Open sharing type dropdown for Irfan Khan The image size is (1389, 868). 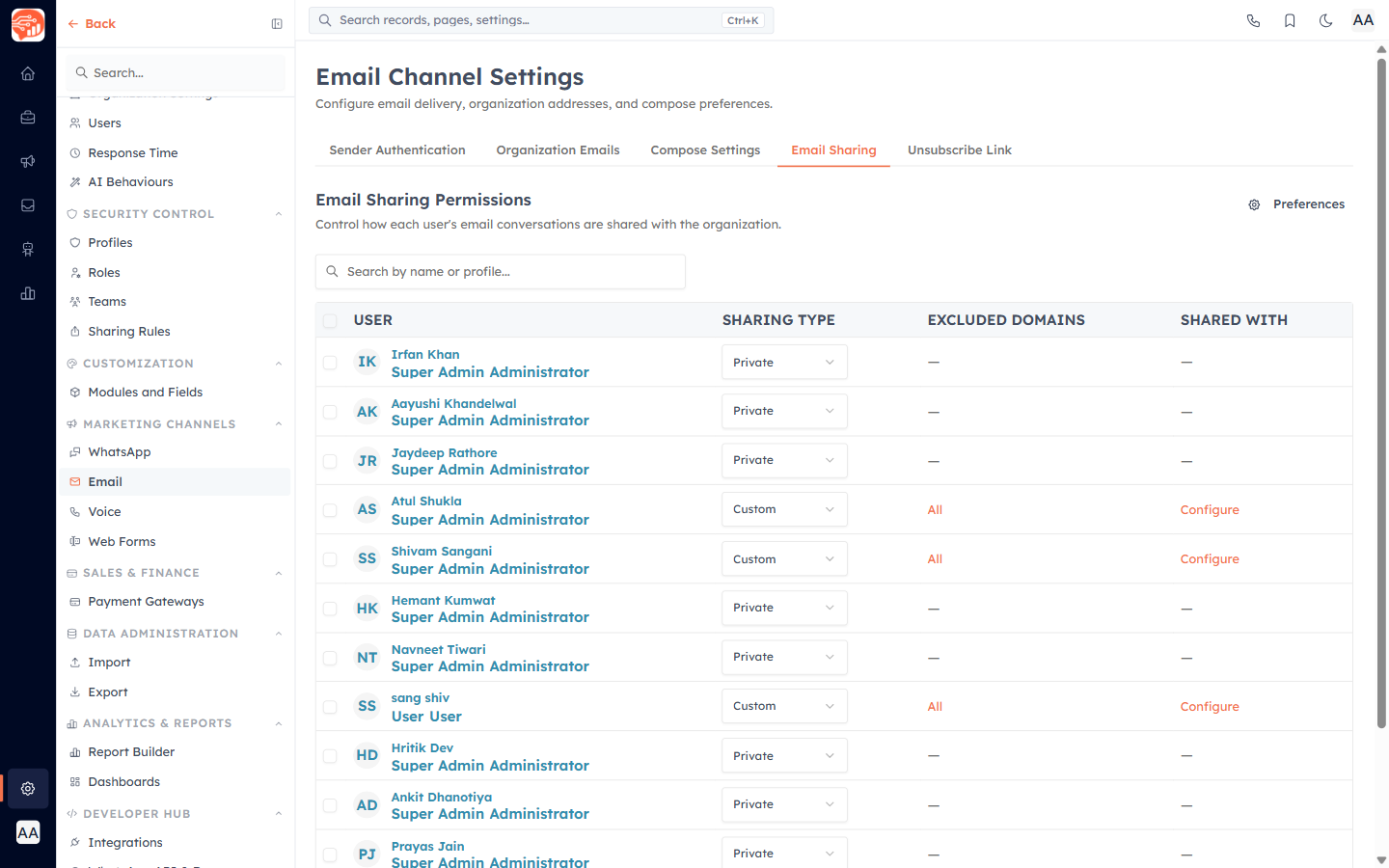tap(784, 363)
